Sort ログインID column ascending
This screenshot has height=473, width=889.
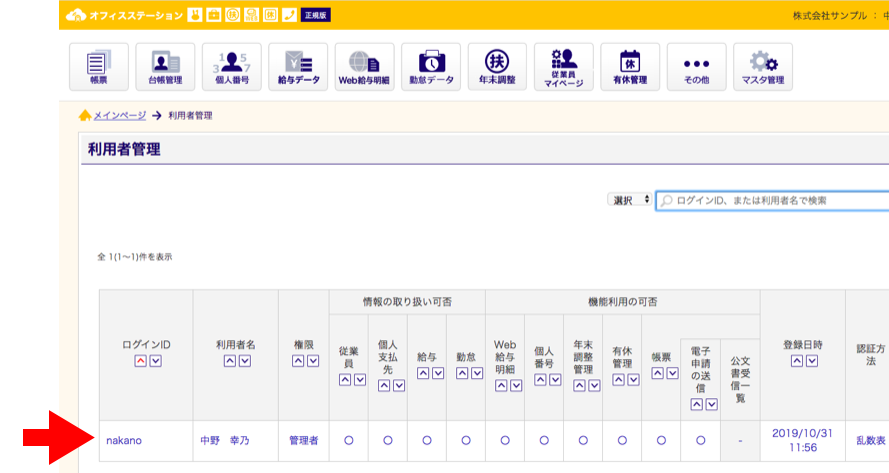[x=140, y=361]
